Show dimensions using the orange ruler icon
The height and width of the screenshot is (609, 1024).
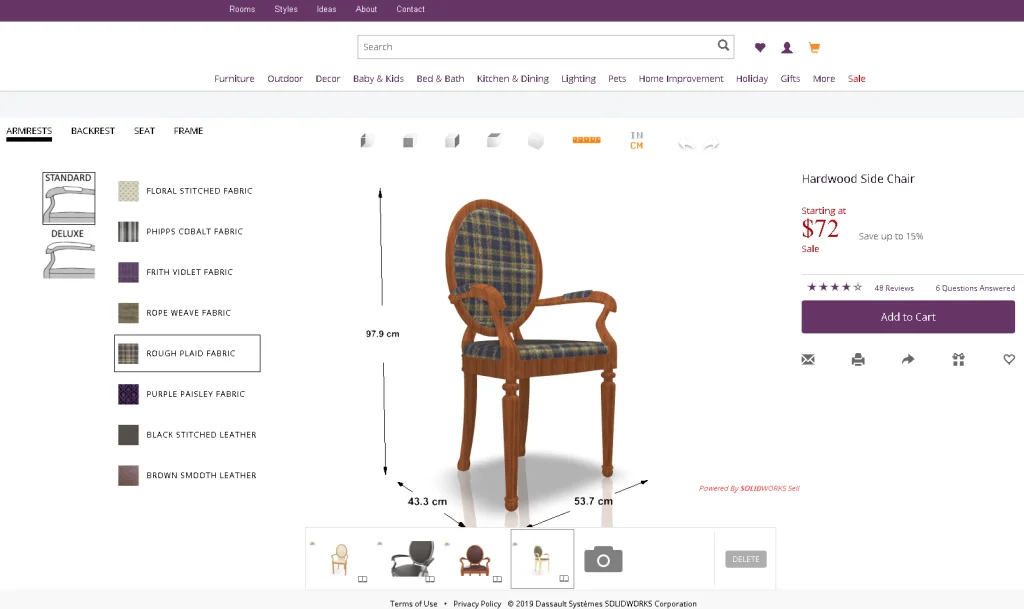point(587,140)
